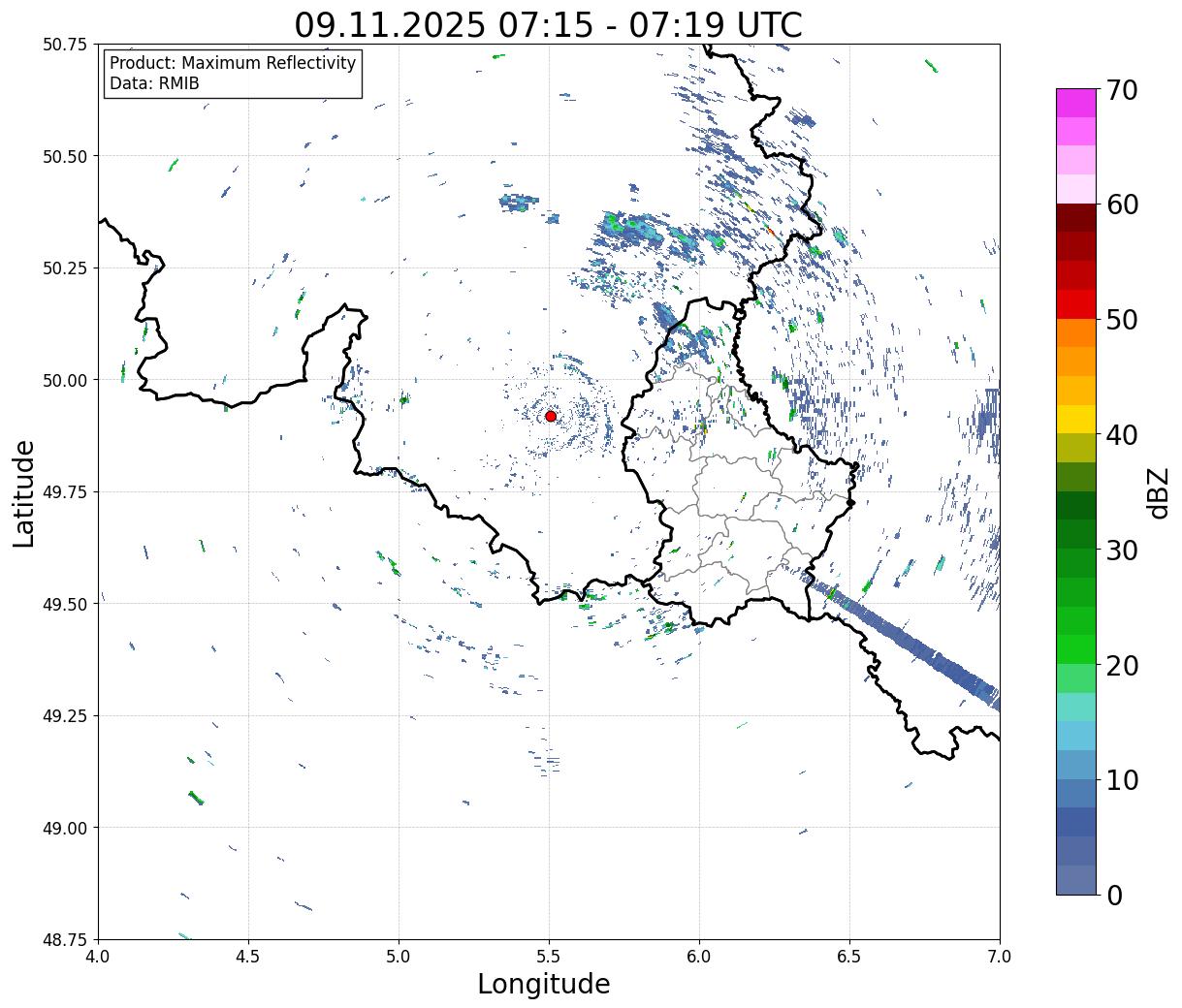Click the dark red colorbar segment below 60
The height and width of the screenshot is (1008, 1182).
[1076, 217]
